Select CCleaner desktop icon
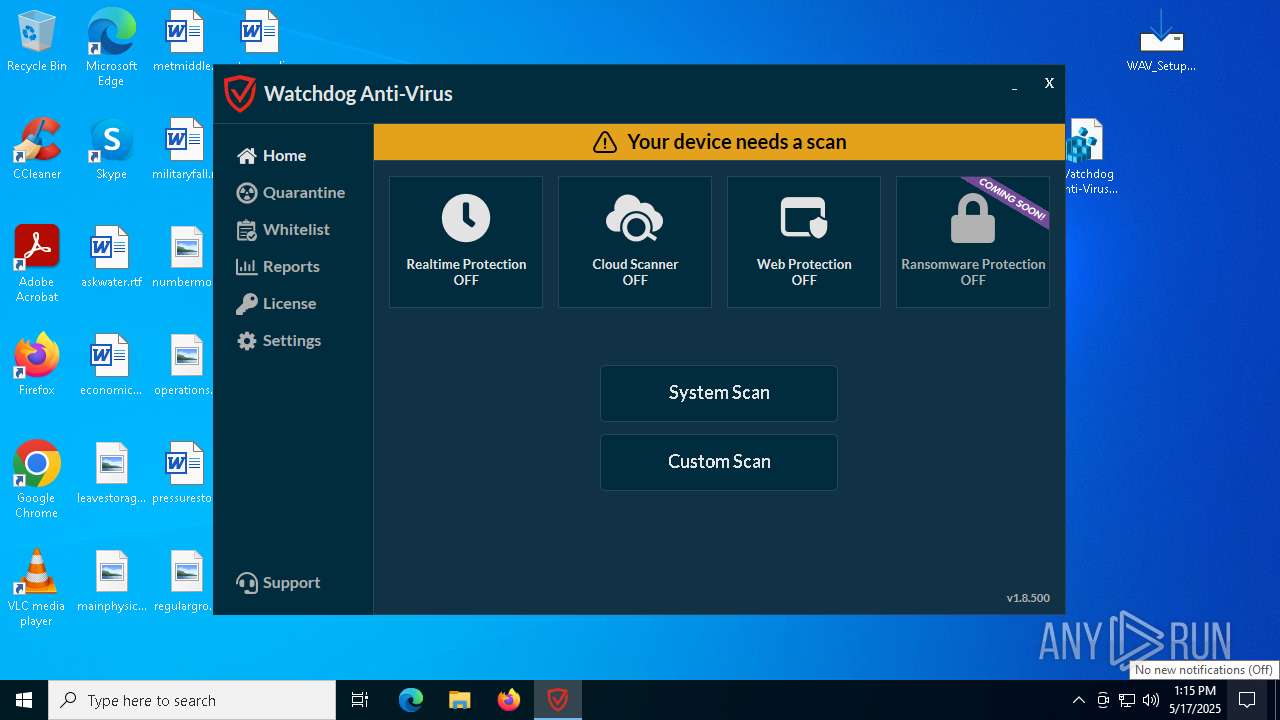The height and width of the screenshot is (720, 1280). 37,149
